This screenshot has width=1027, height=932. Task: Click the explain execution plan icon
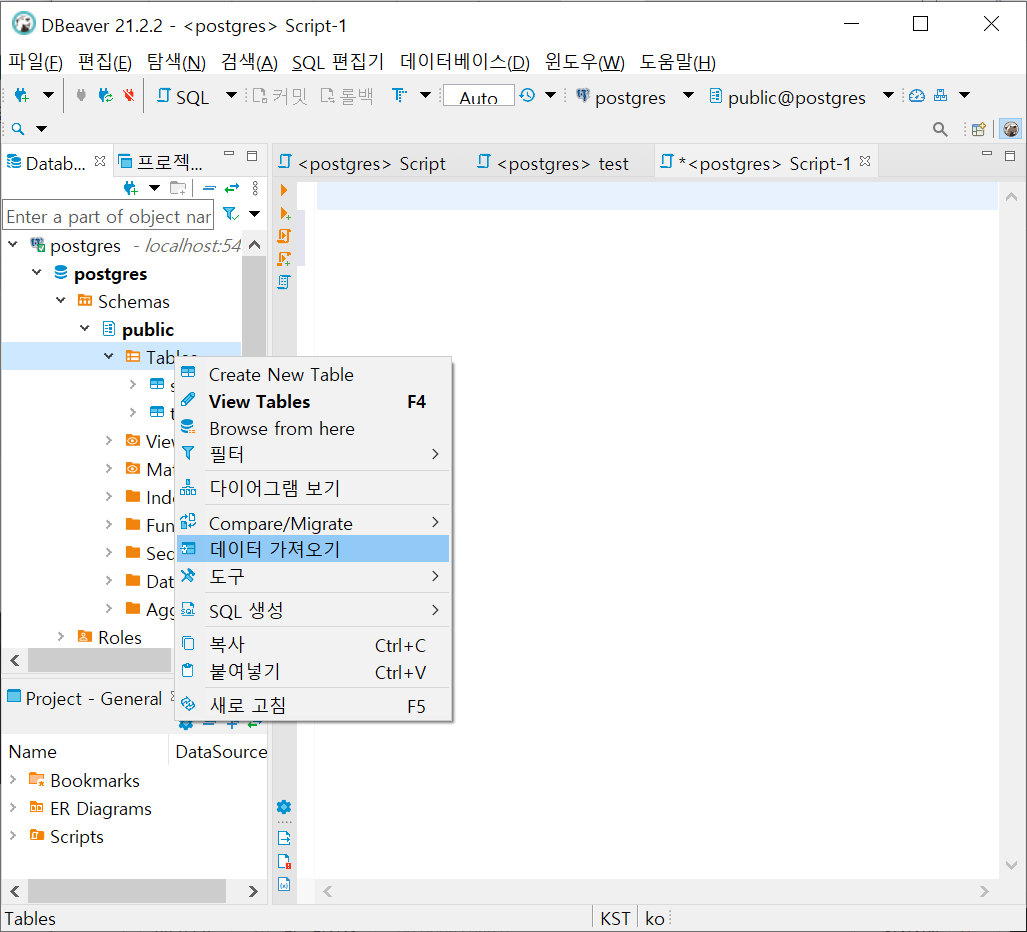point(284,282)
